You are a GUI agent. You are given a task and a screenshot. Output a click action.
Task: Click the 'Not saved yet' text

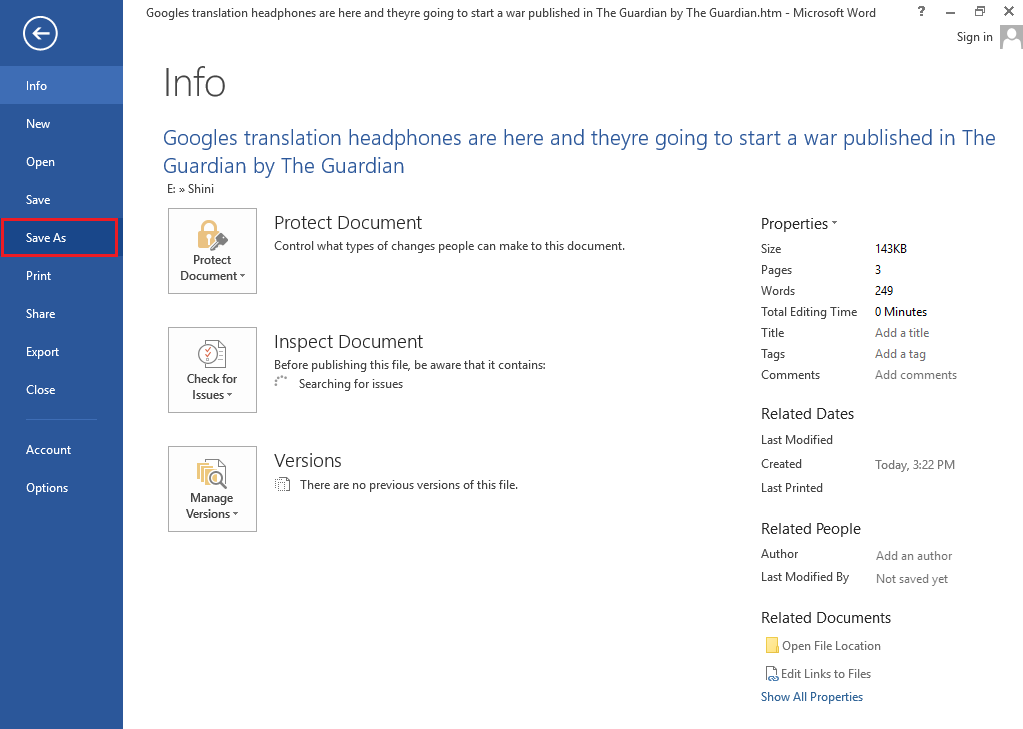coord(912,579)
